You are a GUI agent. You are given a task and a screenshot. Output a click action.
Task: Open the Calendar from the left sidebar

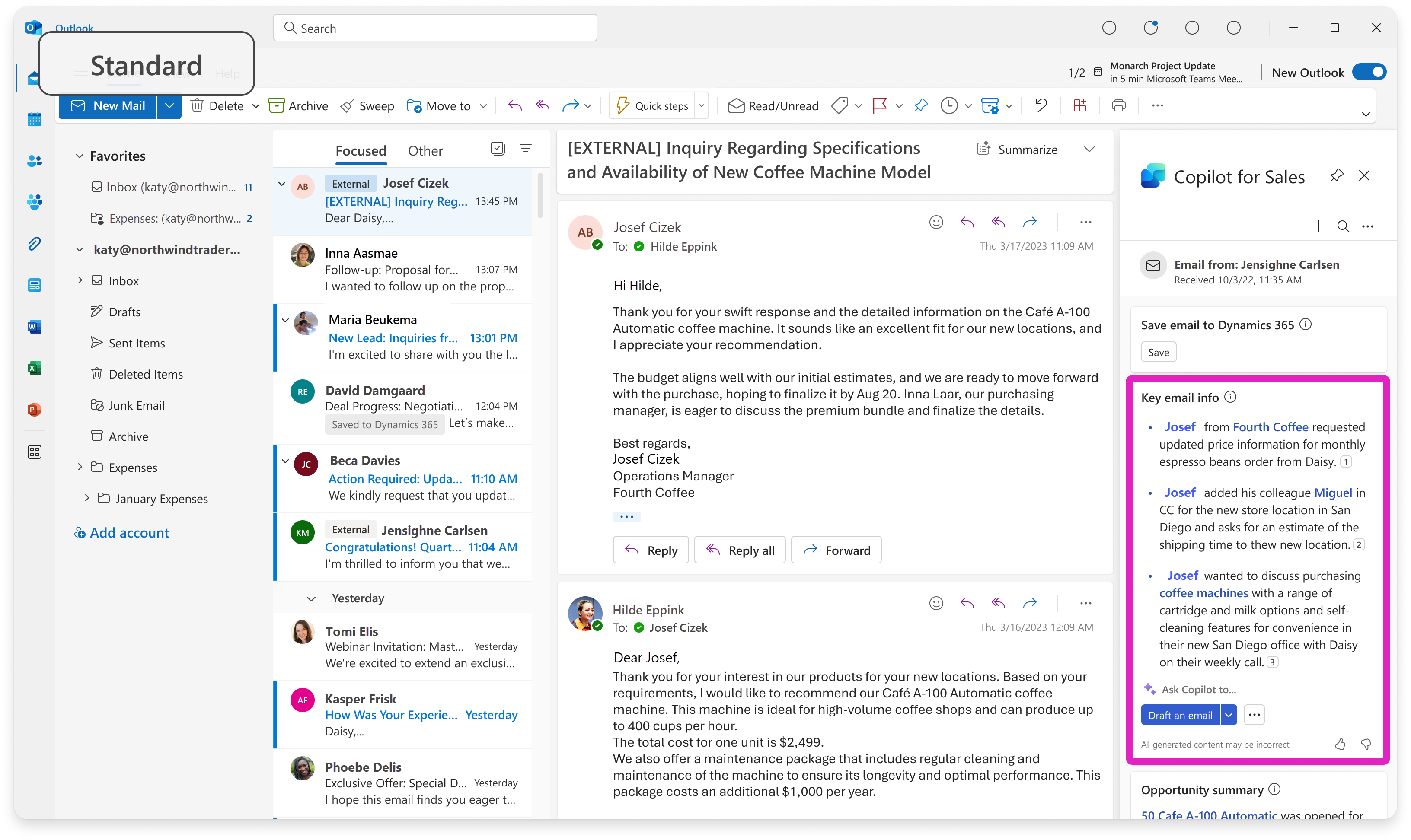tap(34, 119)
